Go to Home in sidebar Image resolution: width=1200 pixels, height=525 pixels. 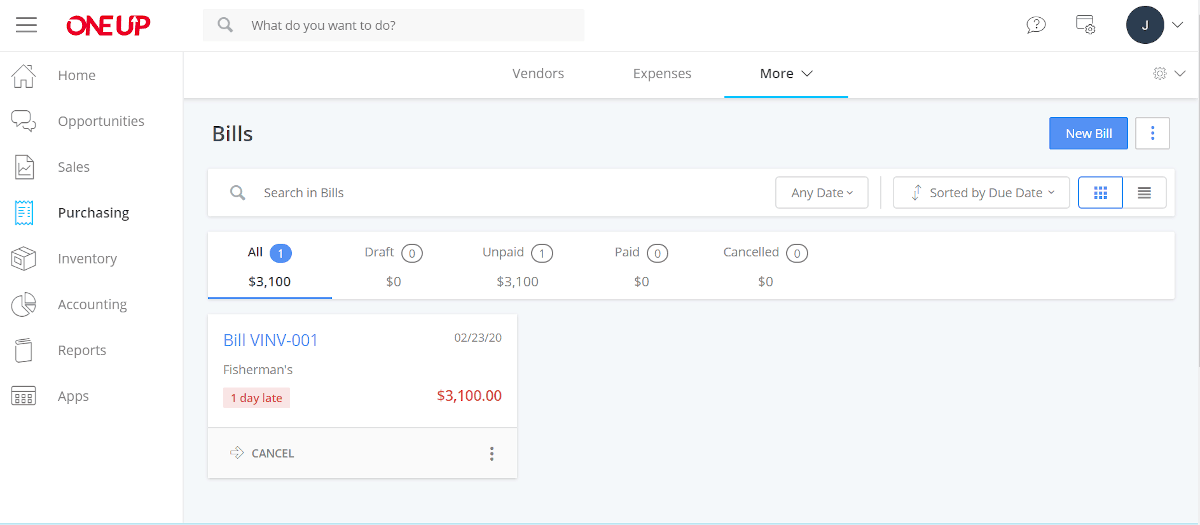[x=77, y=75]
